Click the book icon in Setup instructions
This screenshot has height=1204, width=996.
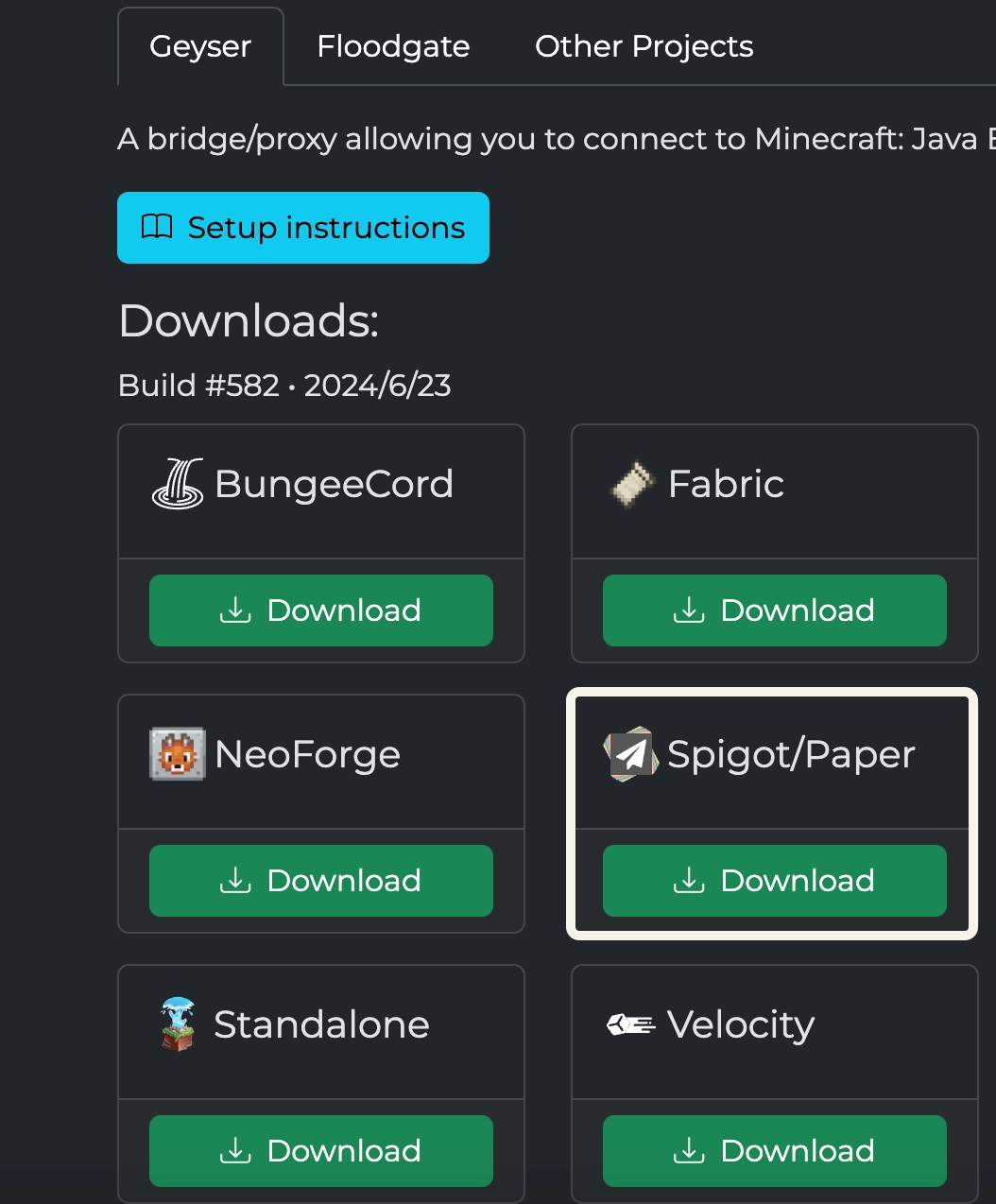157,227
